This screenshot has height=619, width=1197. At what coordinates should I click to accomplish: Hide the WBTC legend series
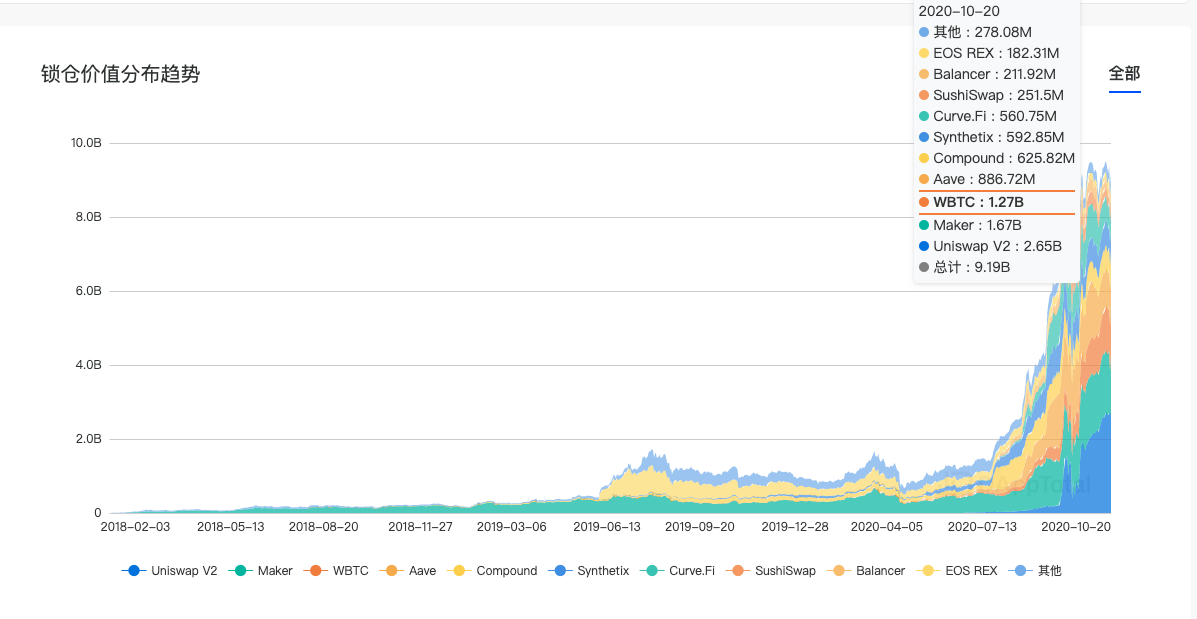[x=336, y=570]
